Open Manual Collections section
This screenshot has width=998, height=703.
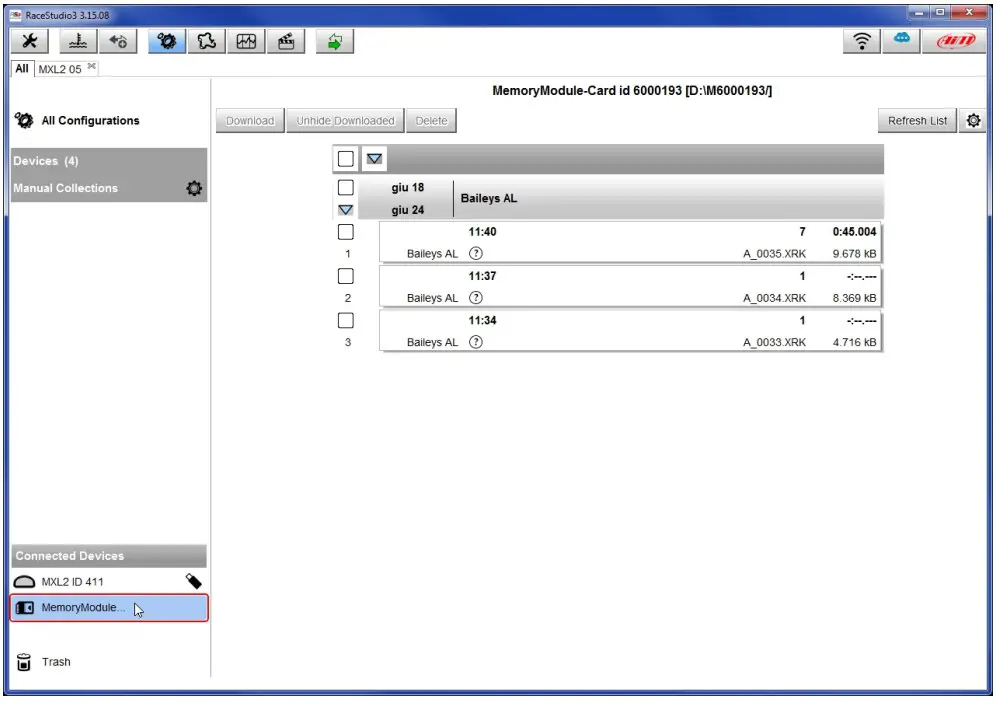(109, 188)
